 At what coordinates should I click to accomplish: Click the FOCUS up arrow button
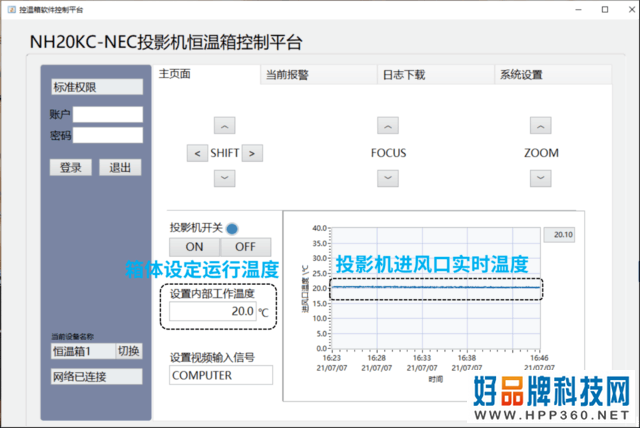388,126
